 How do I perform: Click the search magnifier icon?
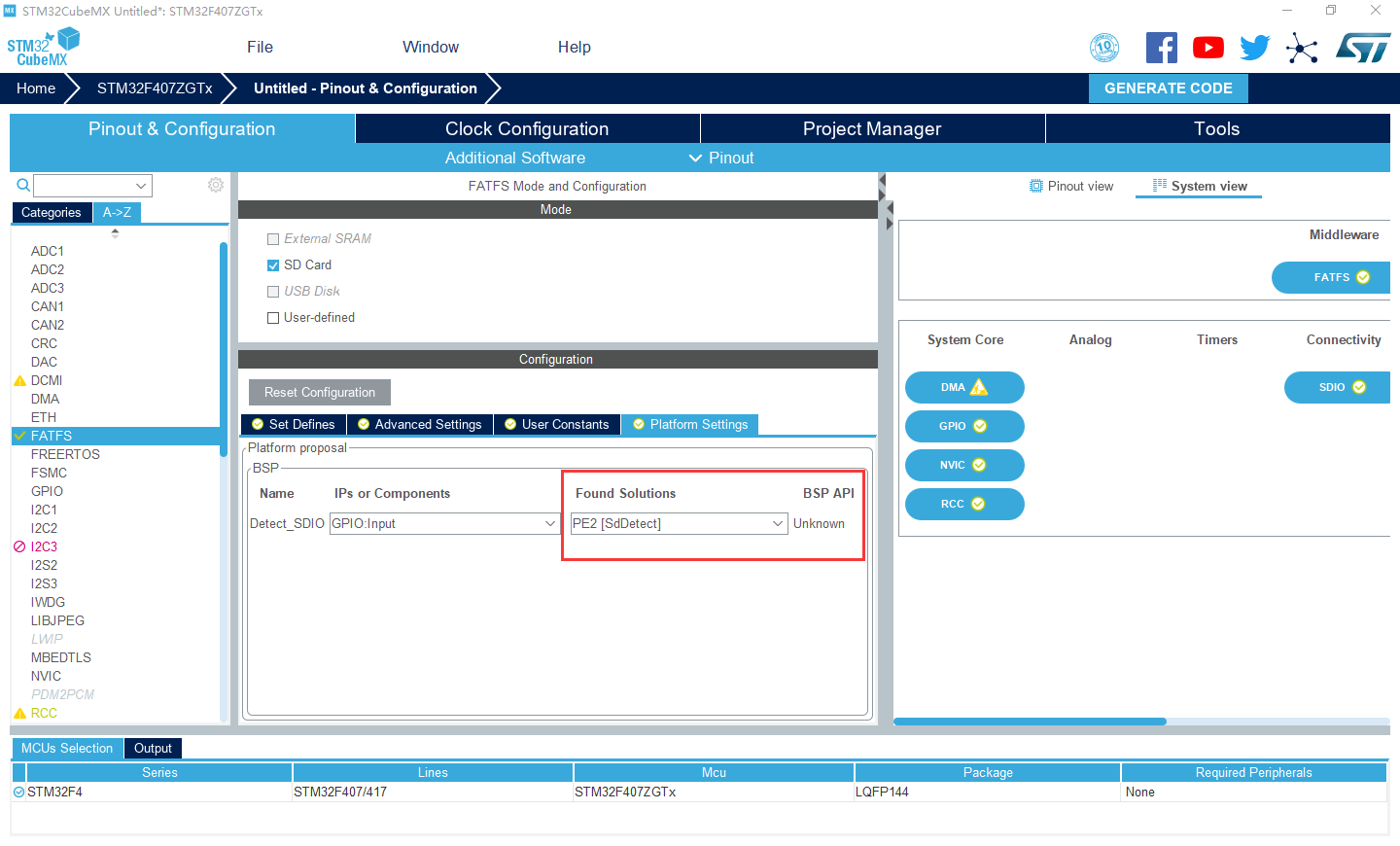click(23, 185)
